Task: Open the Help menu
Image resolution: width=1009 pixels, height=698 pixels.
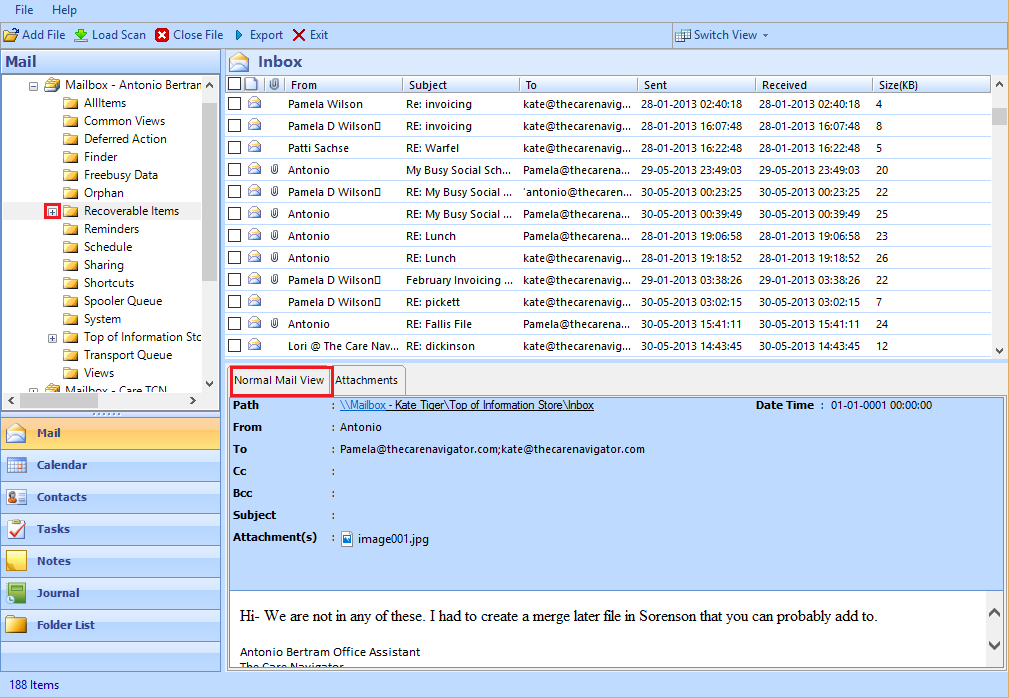Action: point(64,10)
